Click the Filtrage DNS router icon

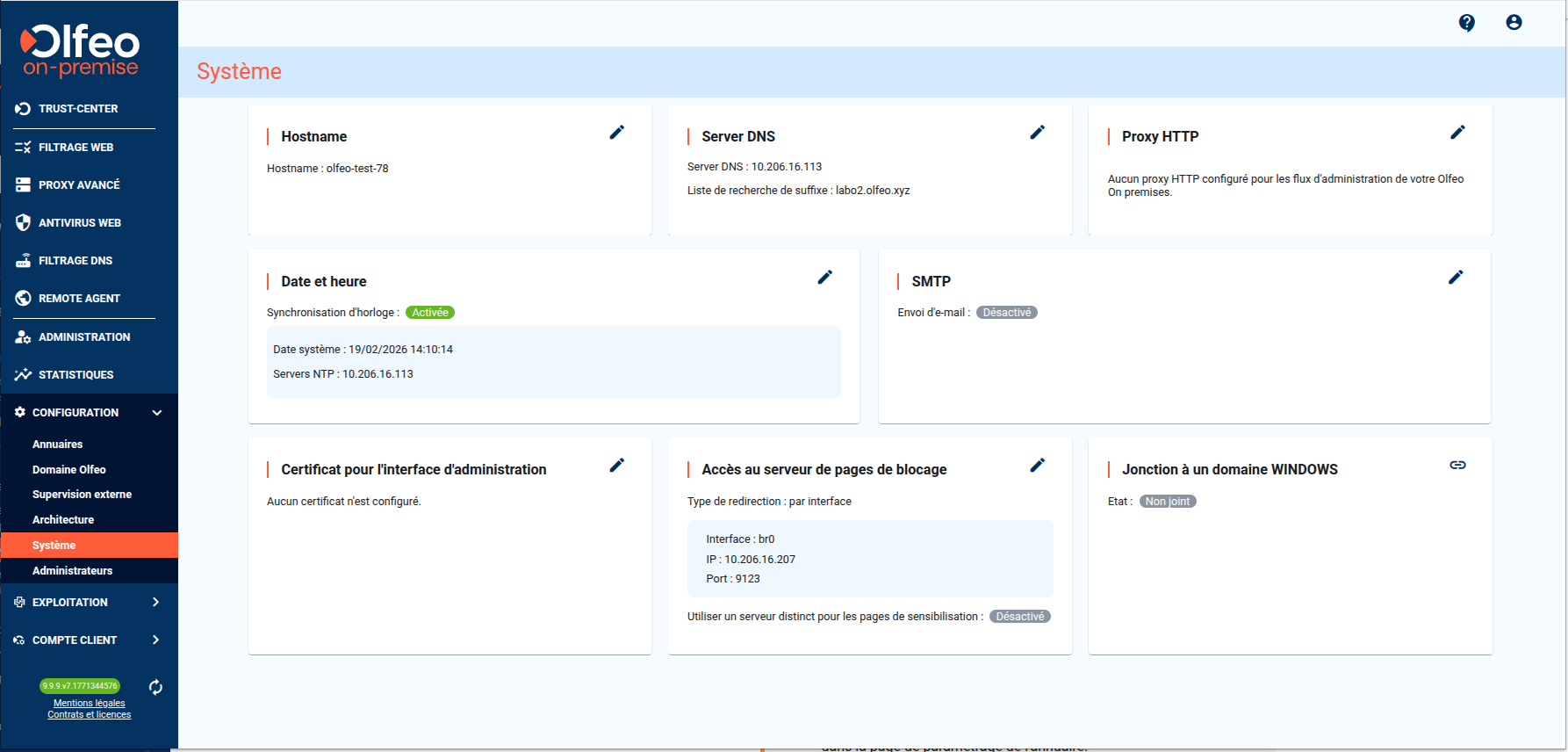click(23, 261)
